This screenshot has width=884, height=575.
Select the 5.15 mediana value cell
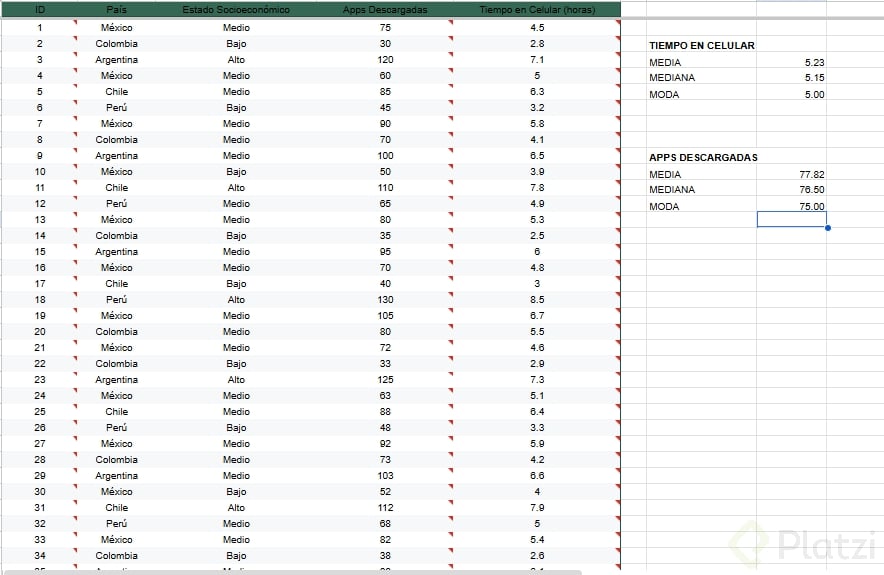point(792,77)
